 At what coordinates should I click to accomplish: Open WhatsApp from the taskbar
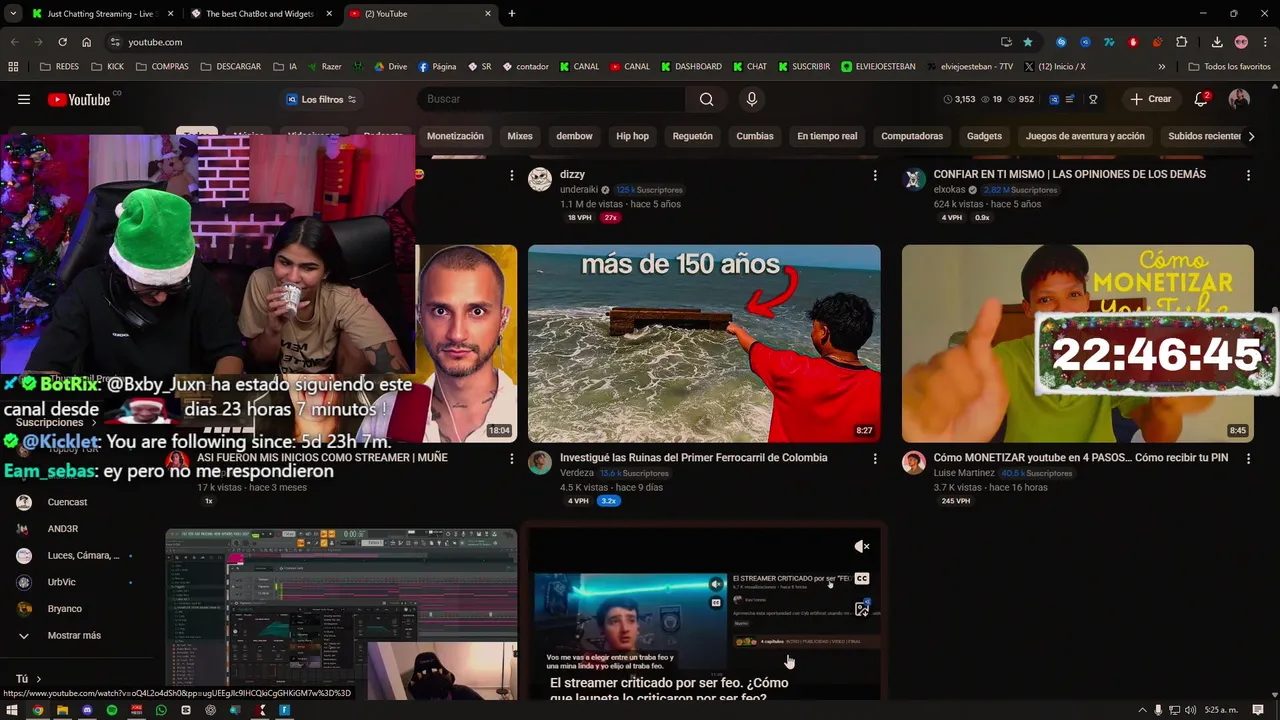(161, 710)
